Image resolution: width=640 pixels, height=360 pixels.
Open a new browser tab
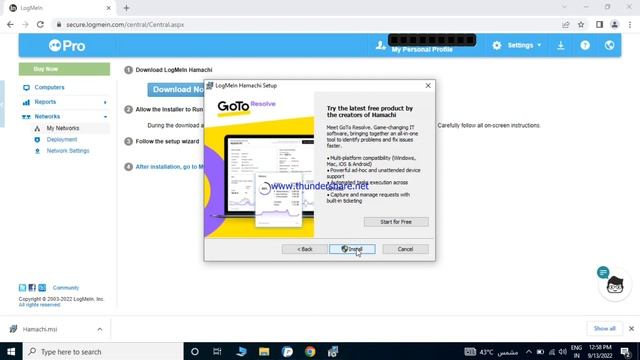[x=126, y=8]
